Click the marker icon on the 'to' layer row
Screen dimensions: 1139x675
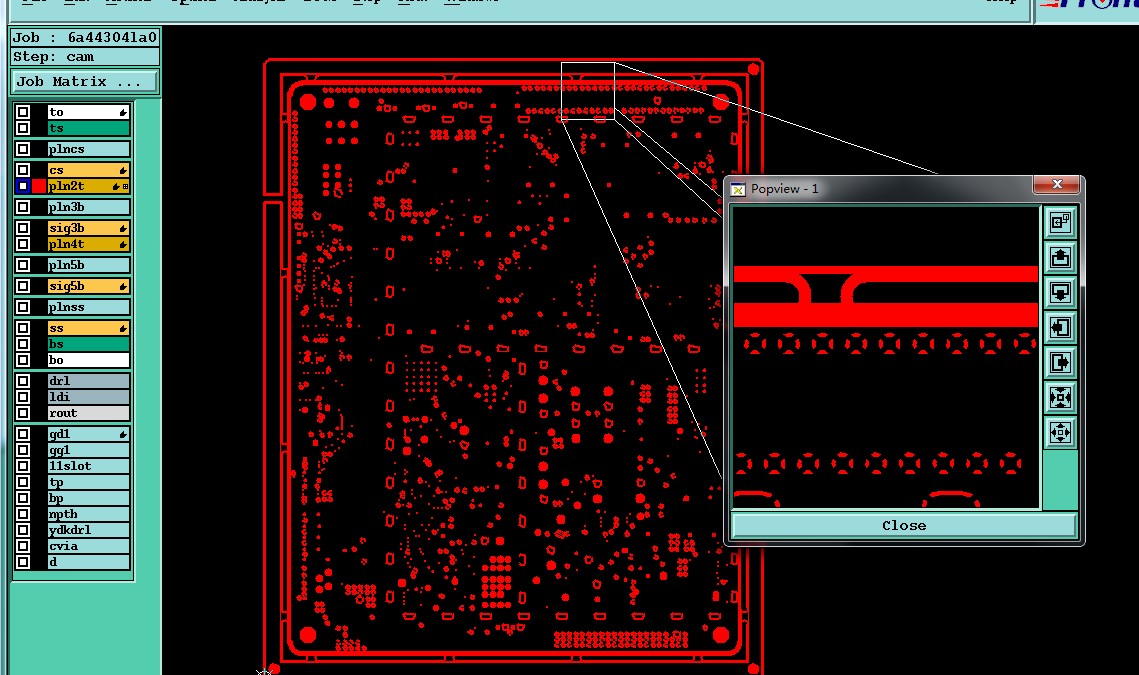[x=123, y=112]
